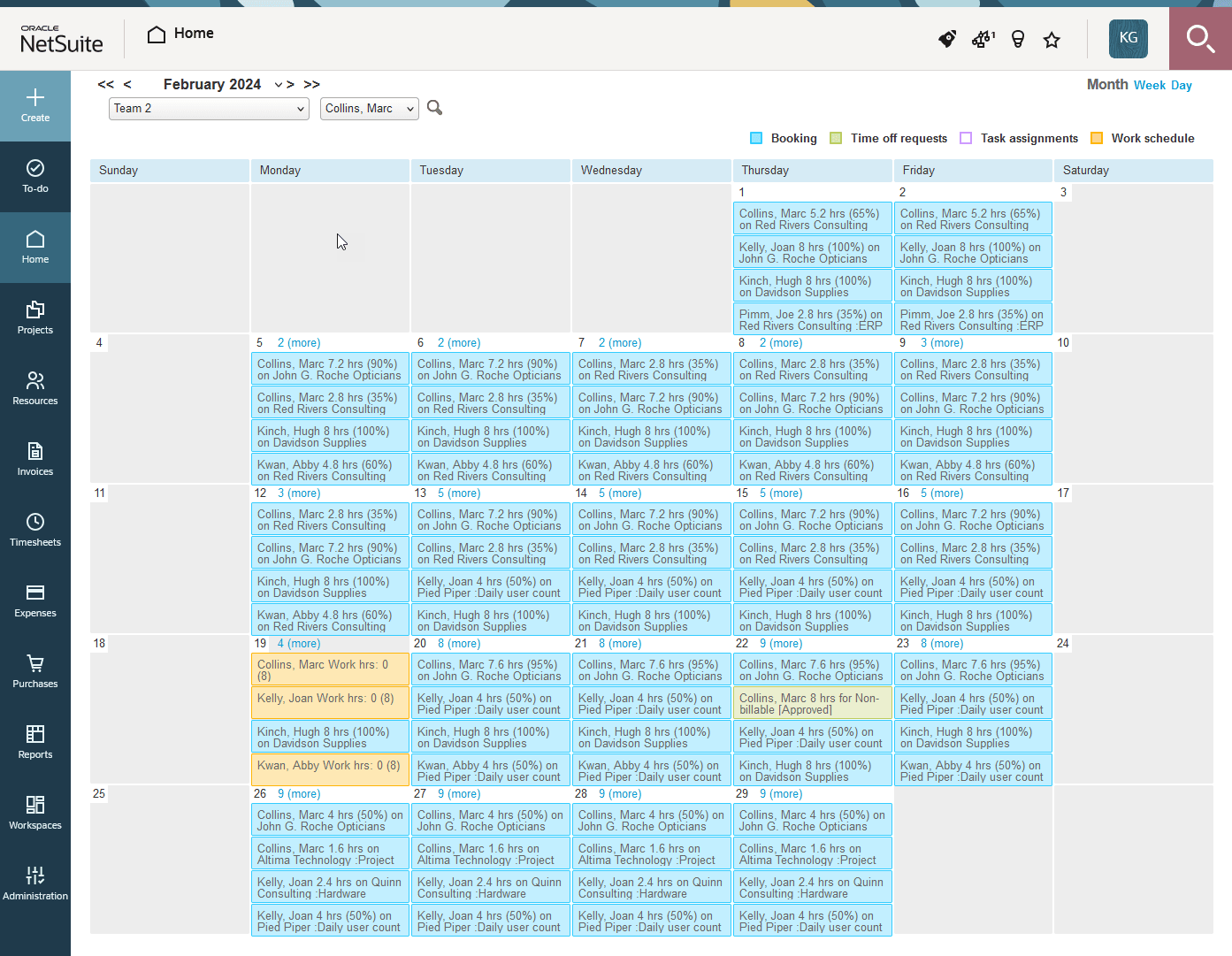Expand 9 (more) on Thursday the 22nd

click(x=781, y=644)
